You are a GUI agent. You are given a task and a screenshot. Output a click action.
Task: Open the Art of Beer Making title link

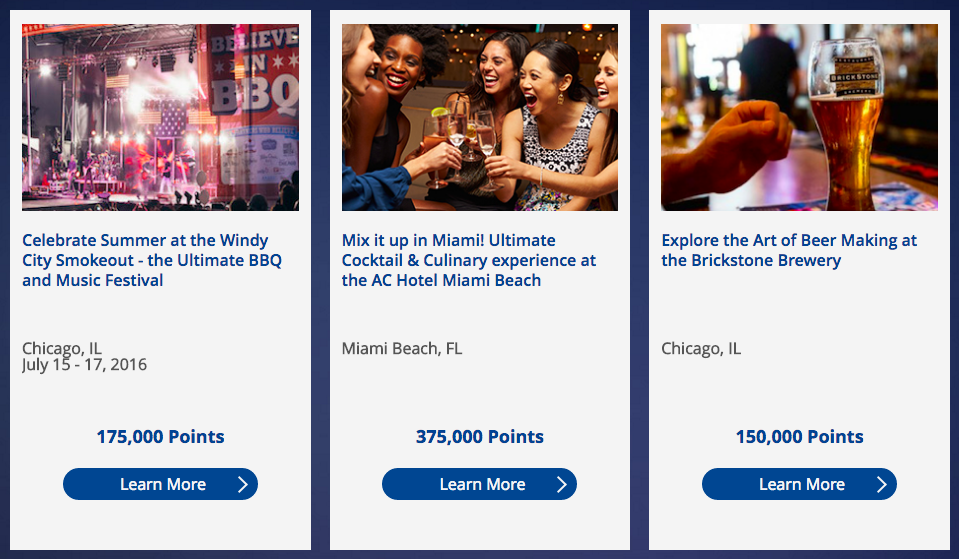click(789, 250)
